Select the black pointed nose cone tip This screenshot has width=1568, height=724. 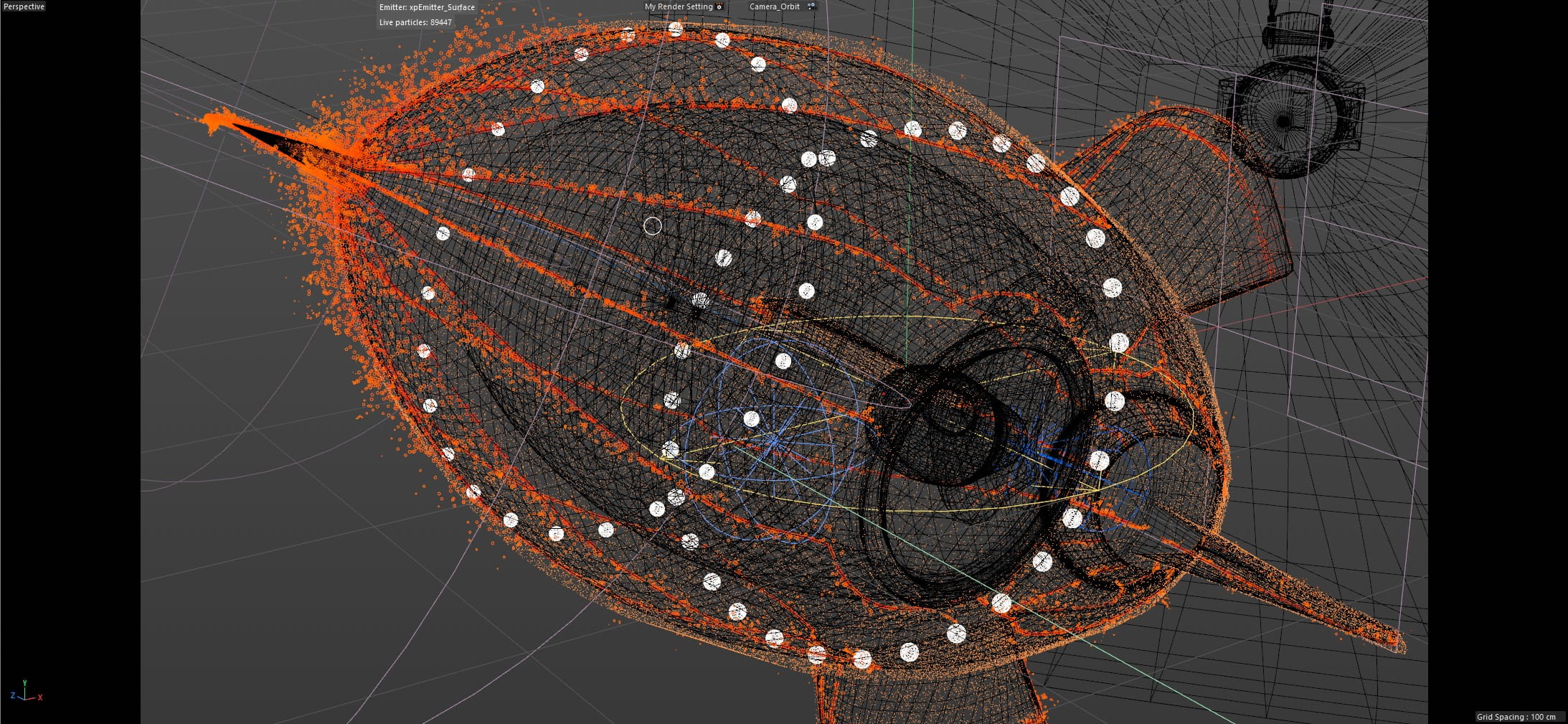[x=265, y=138]
